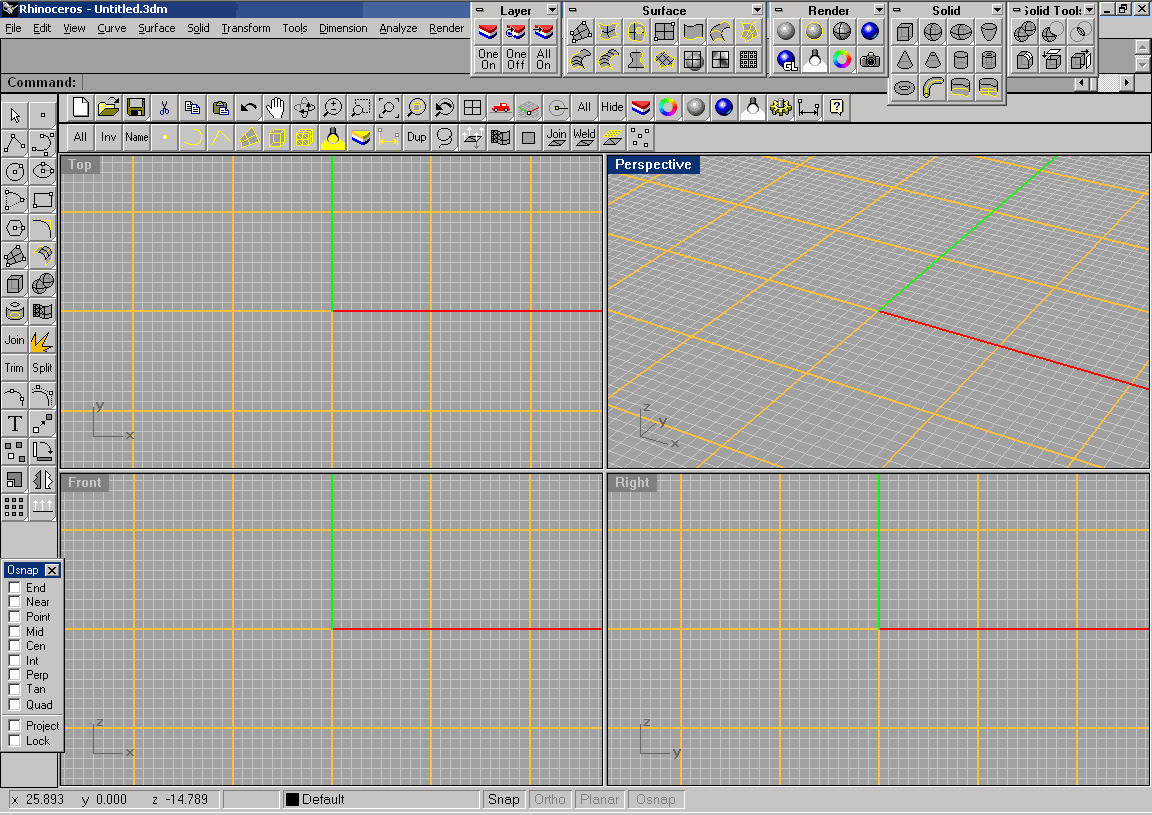Close the Osnap panel

[x=52, y=570]
